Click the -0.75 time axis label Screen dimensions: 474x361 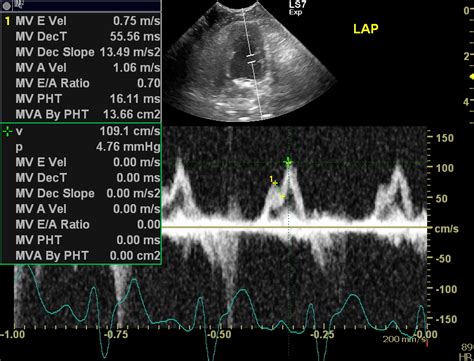pyautogui.click(x=116, y=334)
